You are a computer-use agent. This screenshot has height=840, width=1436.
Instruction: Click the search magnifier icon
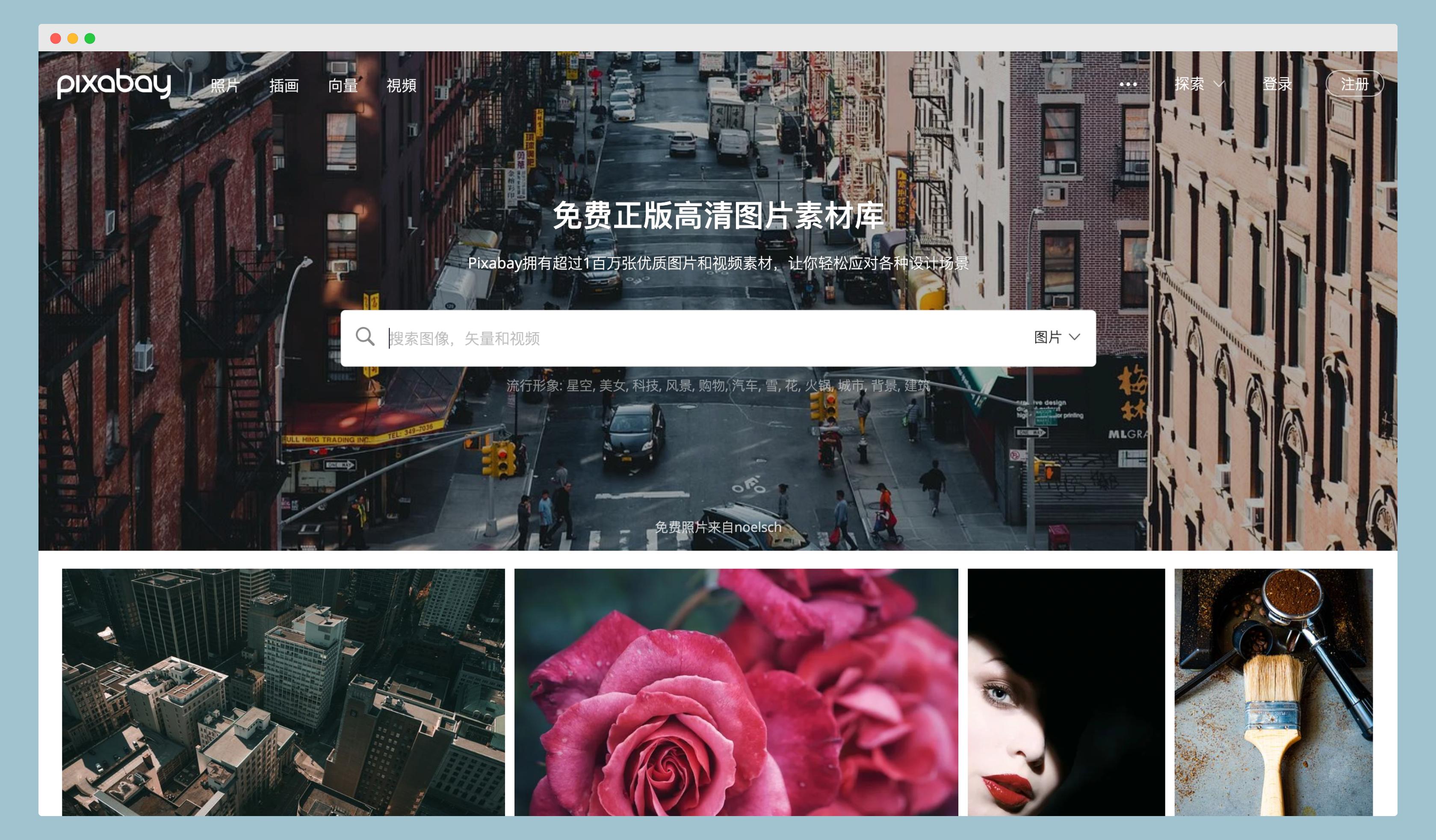[x=365, y=336]
